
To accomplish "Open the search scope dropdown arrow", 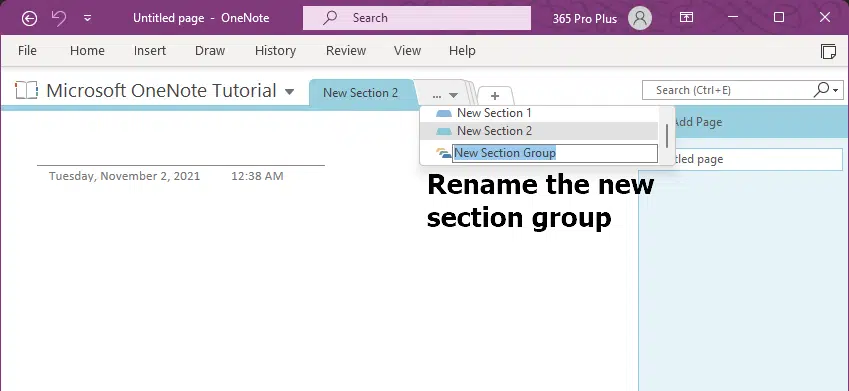I will pos(836,90).
